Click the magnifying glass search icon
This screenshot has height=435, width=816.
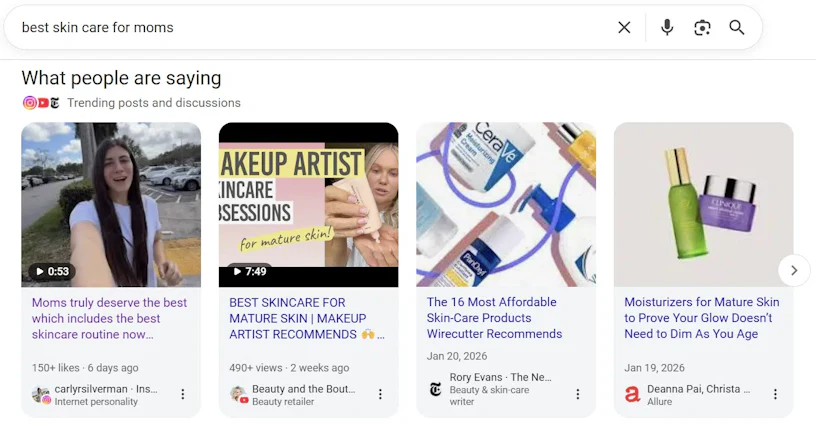click(737, 28)
